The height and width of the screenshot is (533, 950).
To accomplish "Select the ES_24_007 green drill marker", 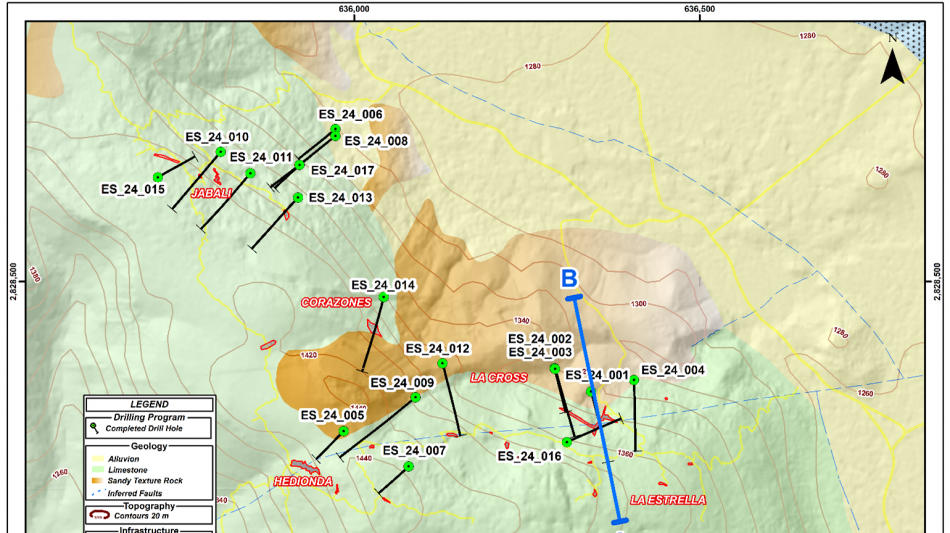I will [x=408, y=467].
